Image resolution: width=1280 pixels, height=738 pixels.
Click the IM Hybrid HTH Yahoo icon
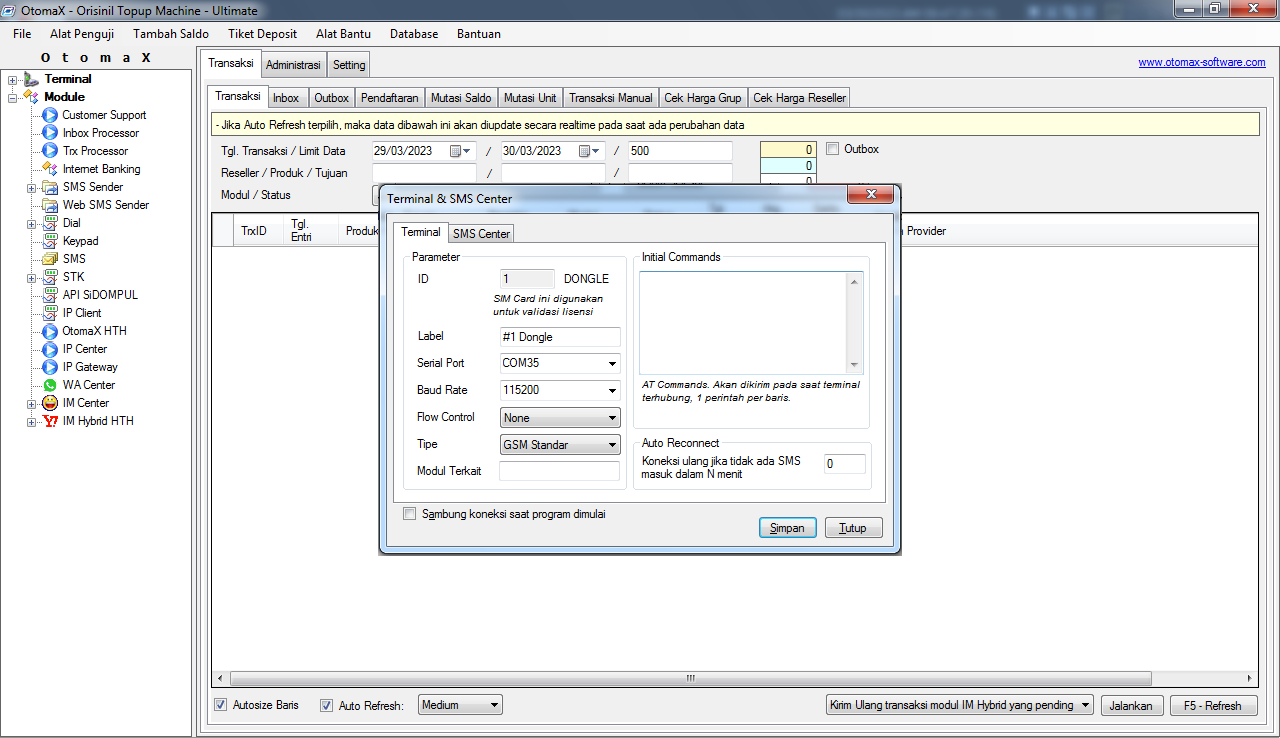49,421
